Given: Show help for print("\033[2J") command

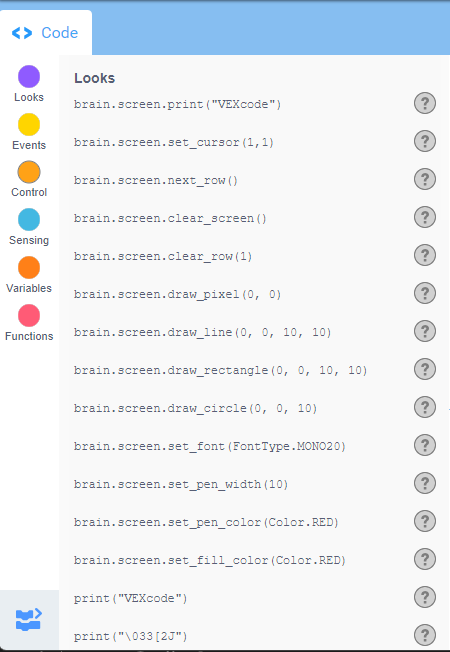Looking at the screenshot, I should click(425, 635).
